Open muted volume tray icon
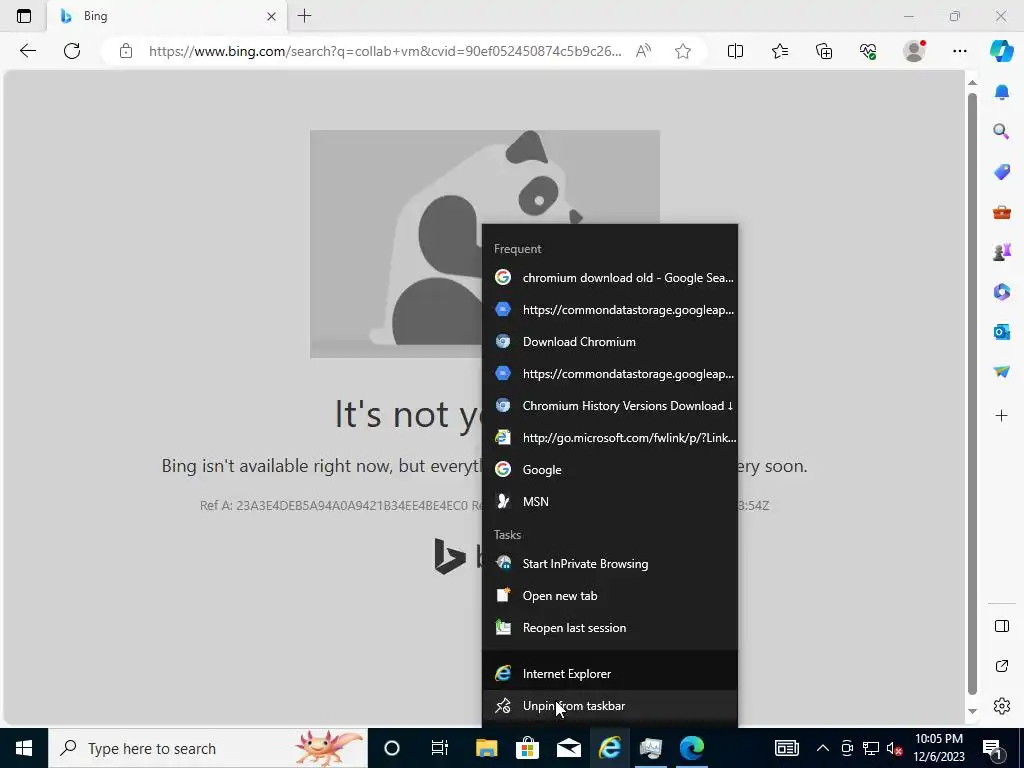The width and height of the screenshot is (1024, 768). click(895, 748)
